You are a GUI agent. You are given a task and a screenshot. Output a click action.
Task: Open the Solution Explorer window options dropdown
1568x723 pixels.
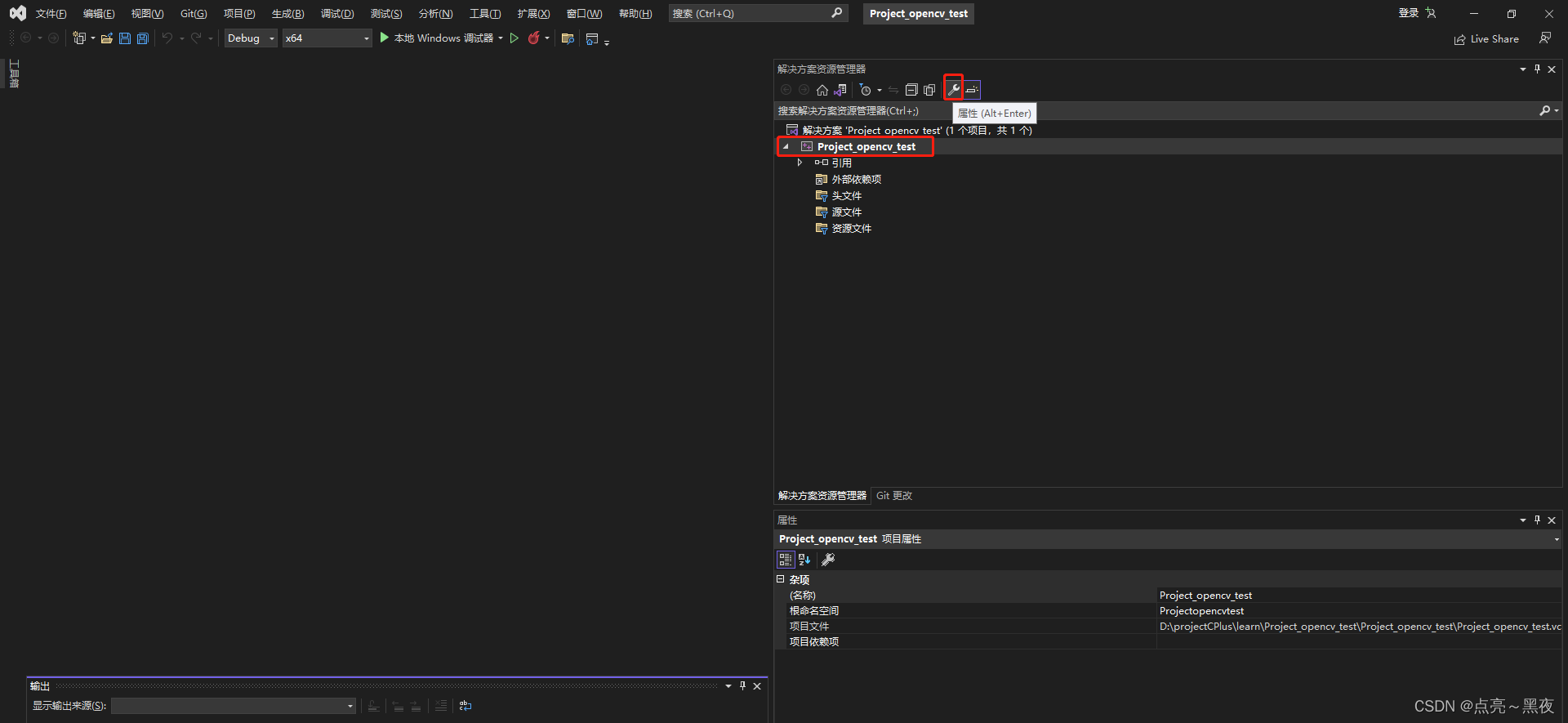pyautogui.click(x=1522, y=69)
